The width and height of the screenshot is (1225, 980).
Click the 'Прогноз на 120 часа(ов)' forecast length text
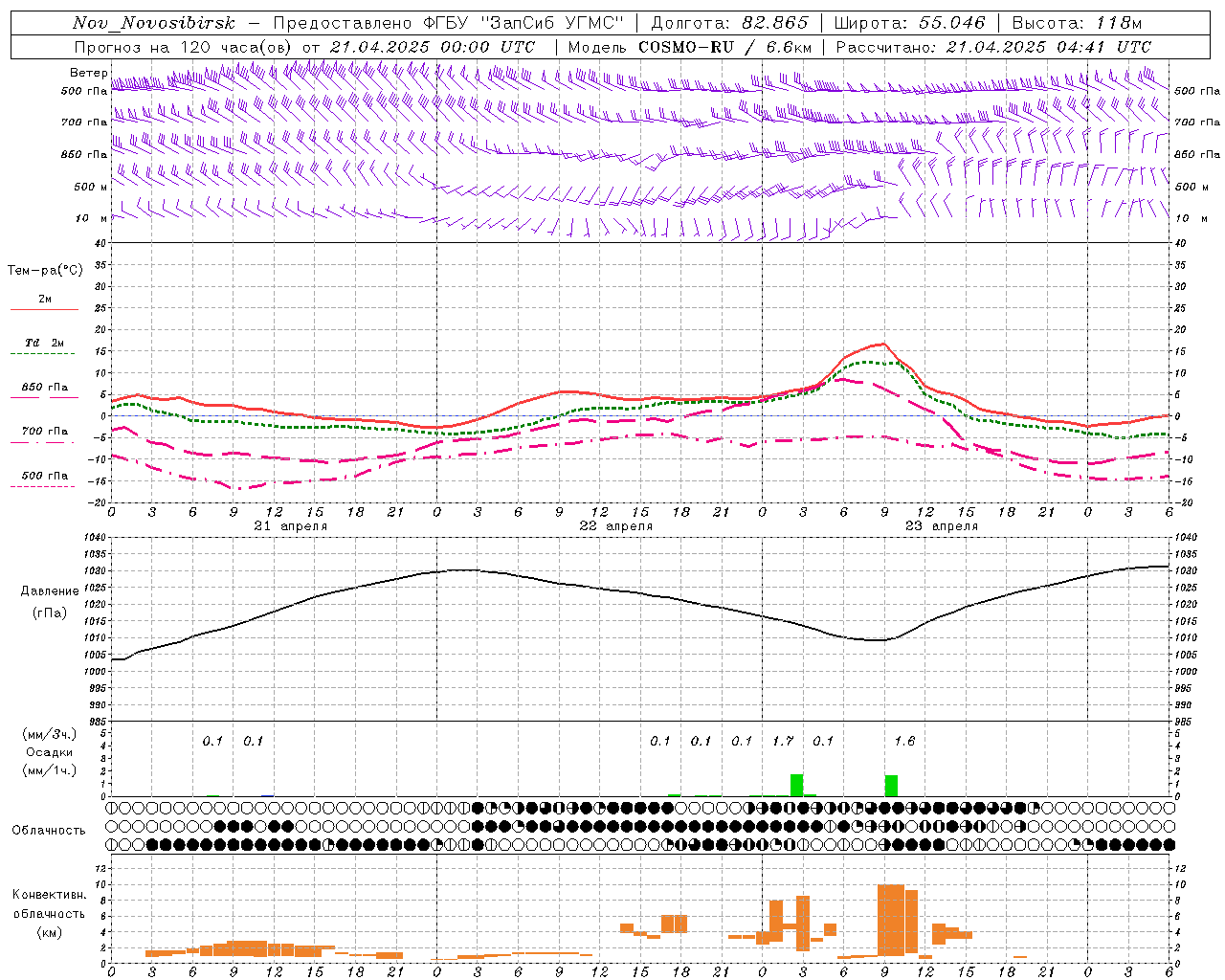(184, 47)
